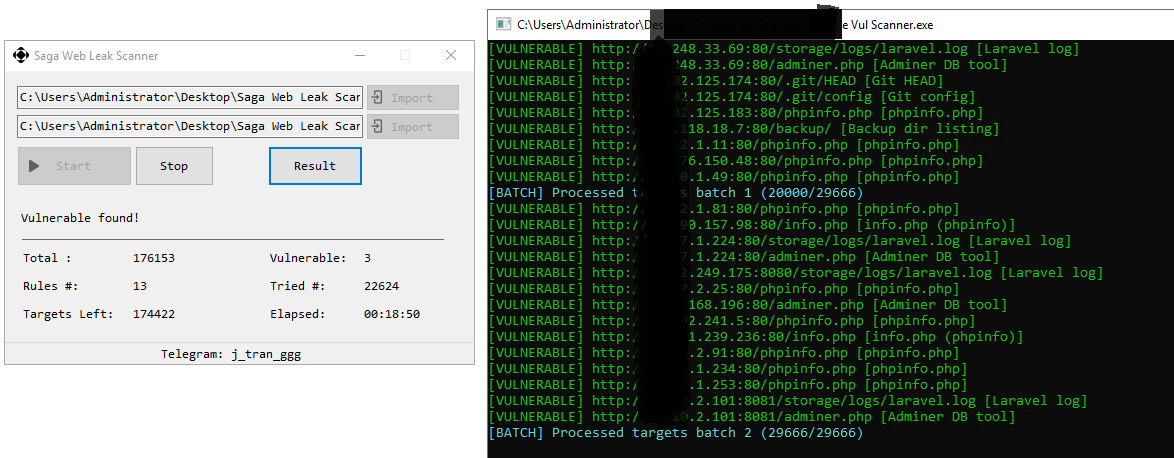Click console line '2.1.11:80/phpinfo.php'
This screenshot has height=458, width=1174.
[x=724, y=145]
